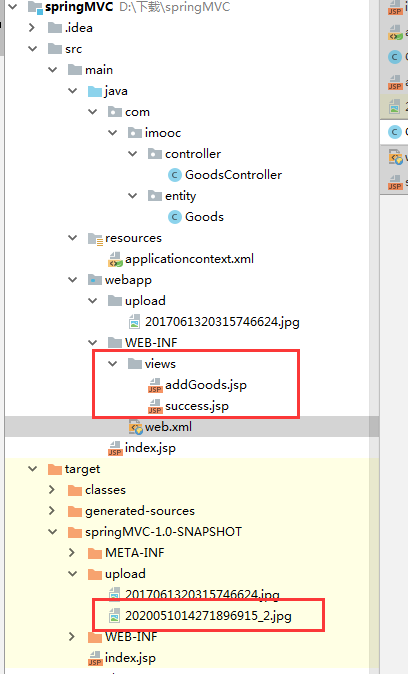
Task: Collapse the src folder node
Action: (x=32, y=49)
